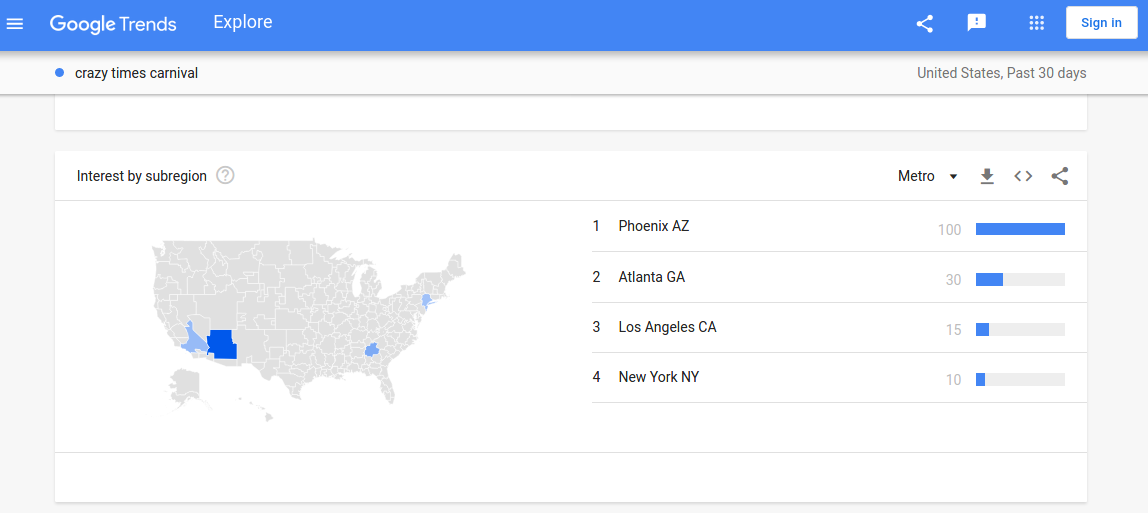Open the Google Trends logo link
The width and height of the screenshot is (1148, 513).
(x=113, y=23)
